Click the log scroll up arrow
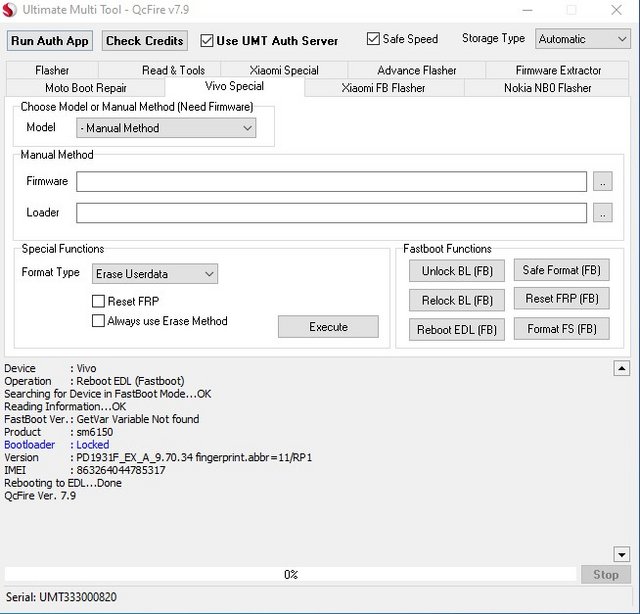This screenshot has width=640, height=614. pos(621,368)
